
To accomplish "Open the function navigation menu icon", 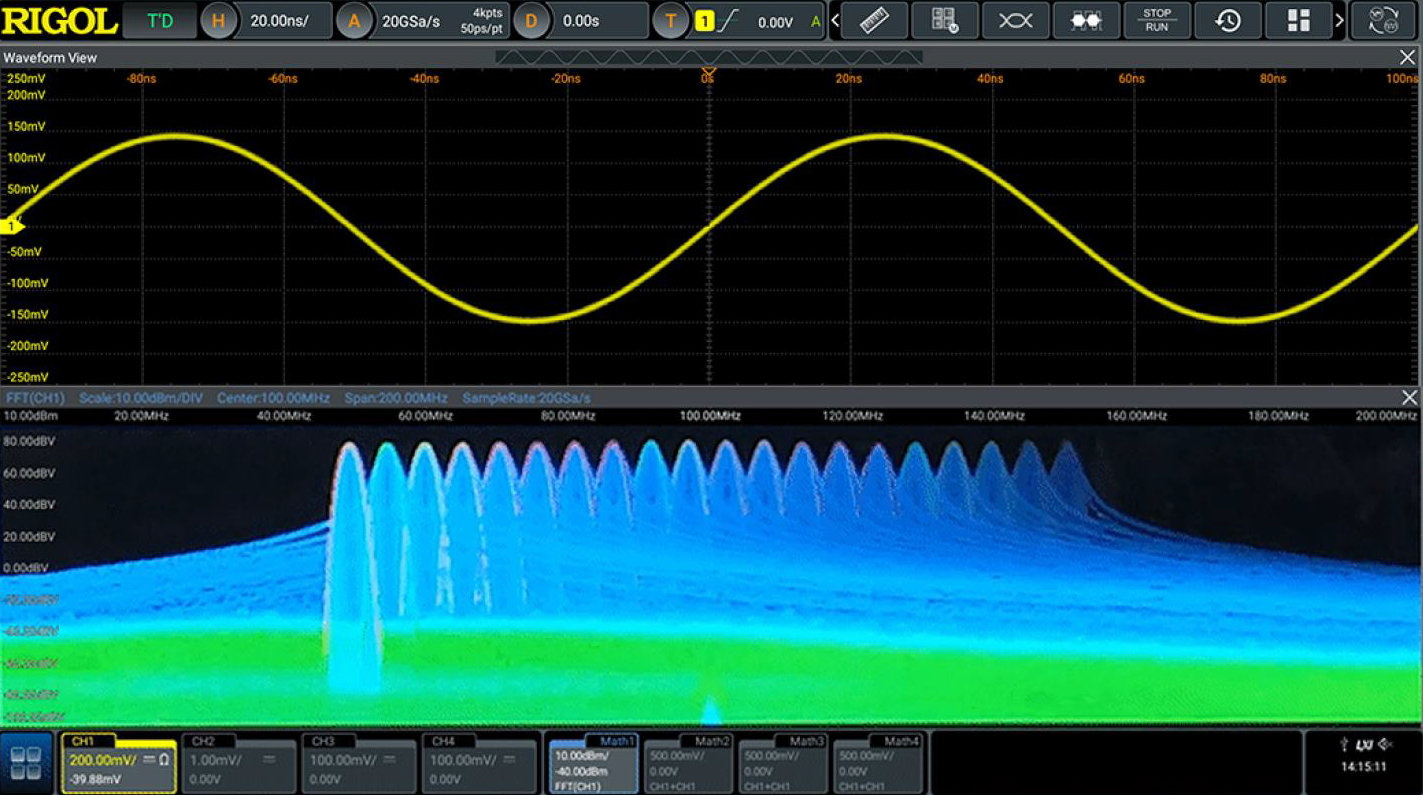I will point(26,764).
